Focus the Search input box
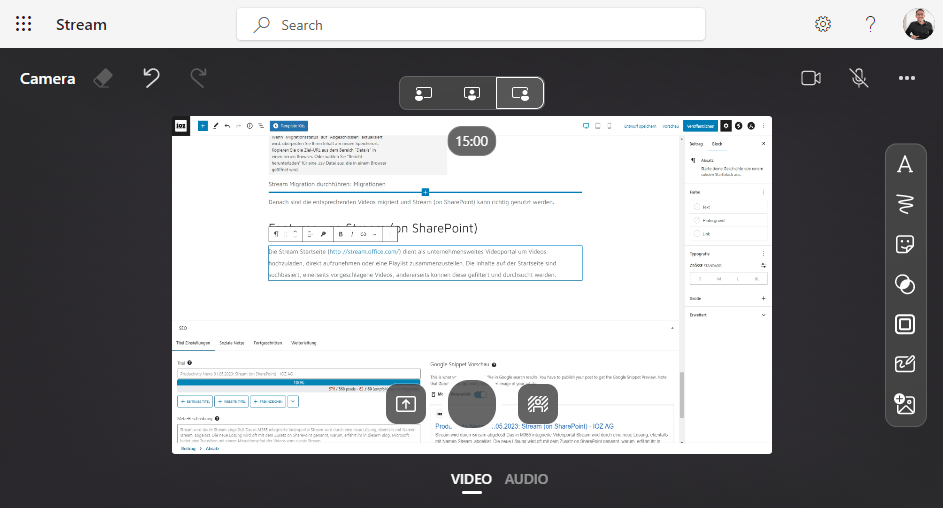Screen dimensions: 943x508 [x=471, y=25]
